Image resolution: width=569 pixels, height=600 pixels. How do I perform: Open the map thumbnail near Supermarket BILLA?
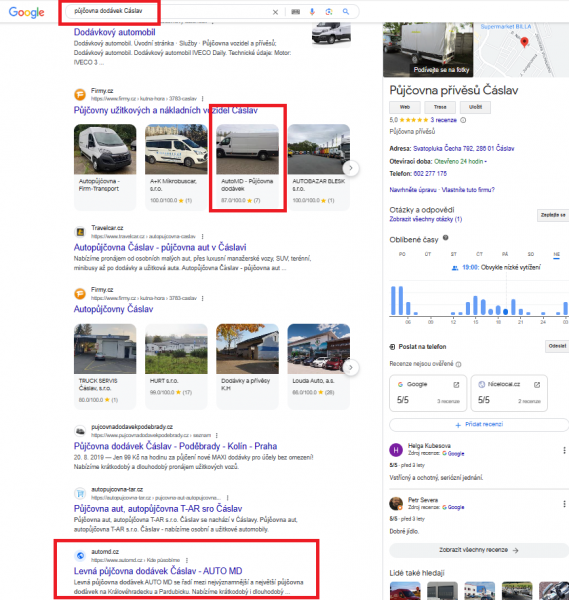[522, 49]
